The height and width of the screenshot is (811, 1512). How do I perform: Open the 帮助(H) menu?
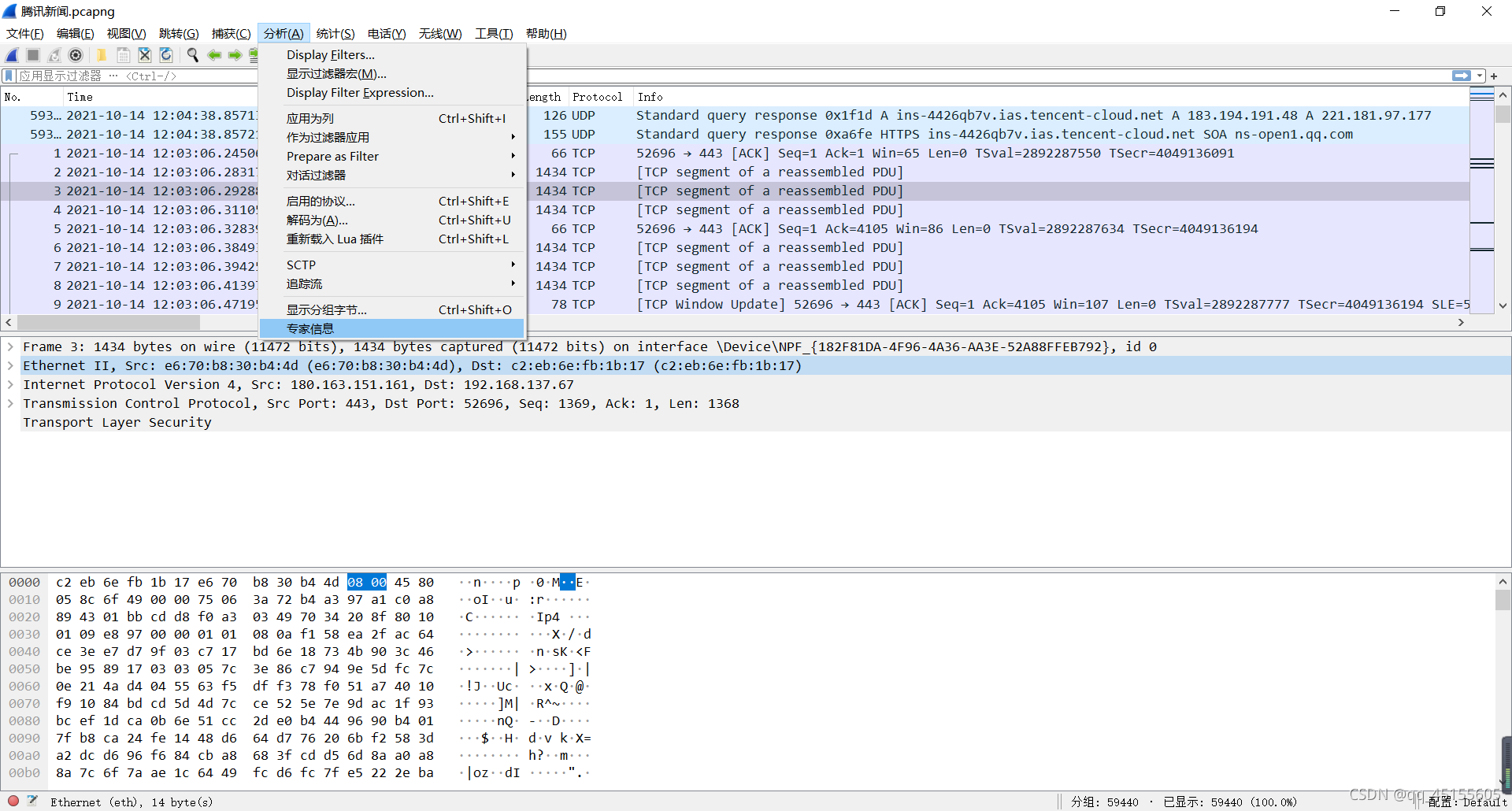[547, 33]
